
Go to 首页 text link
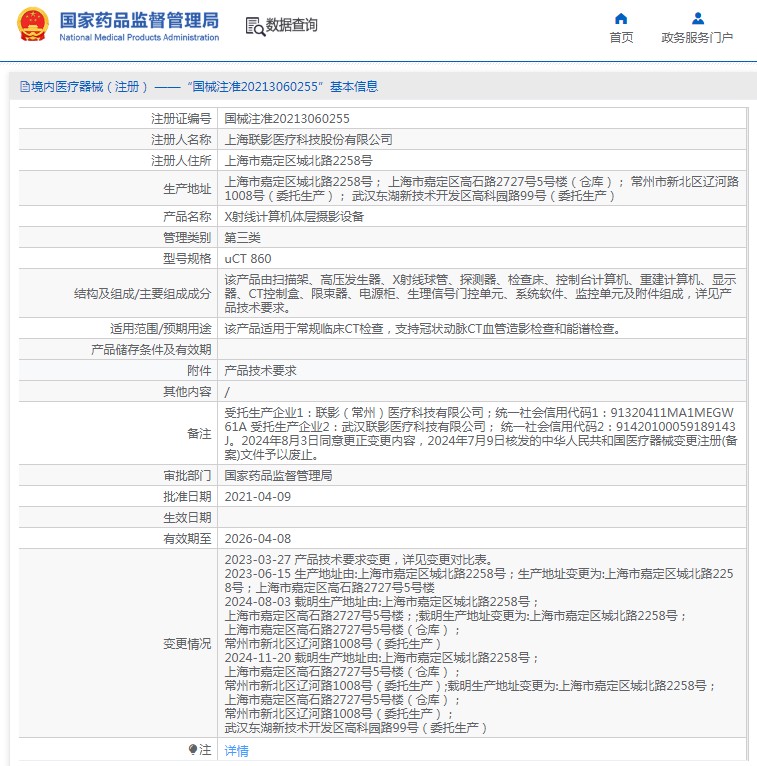click(x=621, y=38)
